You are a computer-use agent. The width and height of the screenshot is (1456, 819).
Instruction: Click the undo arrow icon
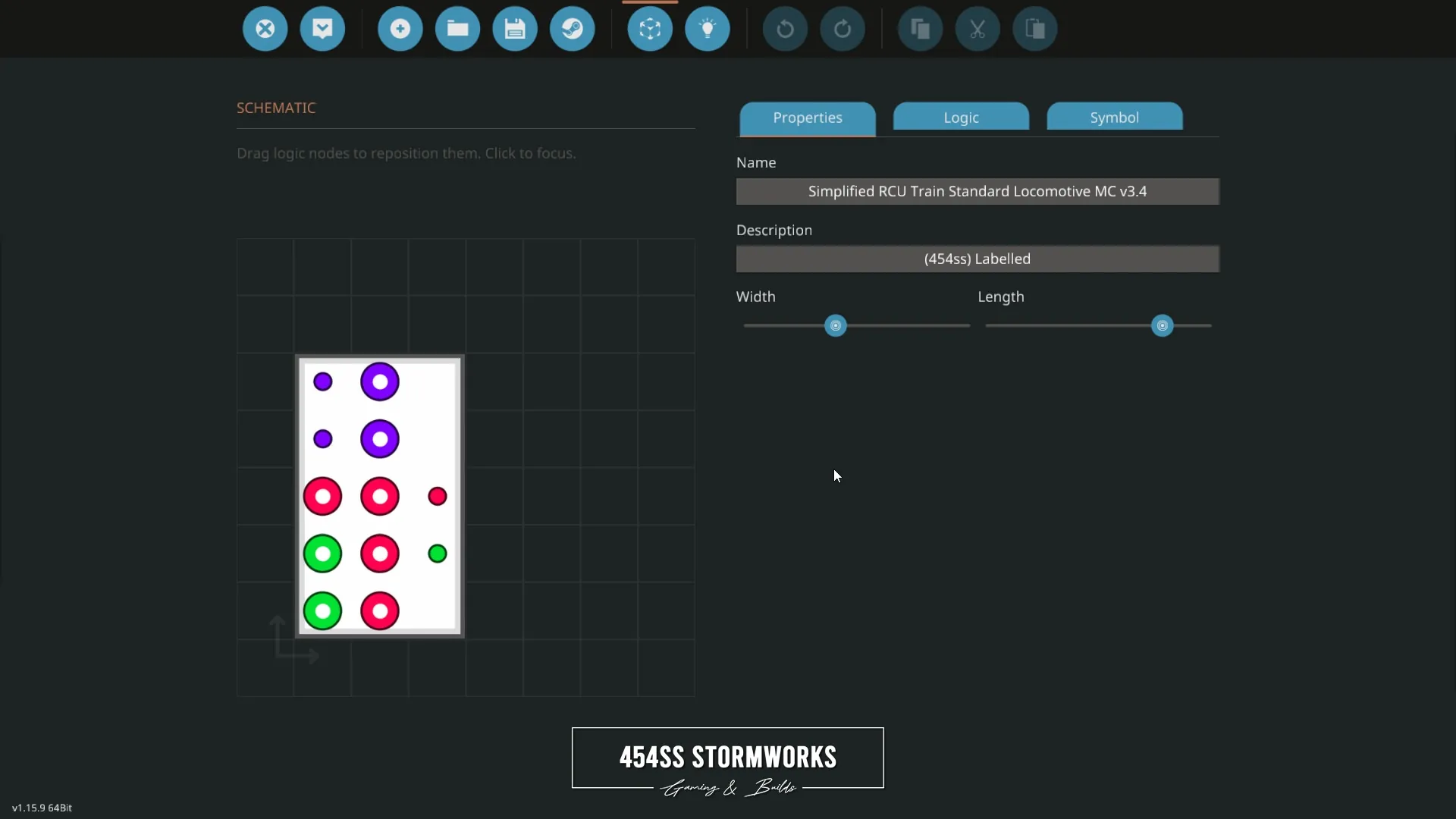tap(785, 29)
